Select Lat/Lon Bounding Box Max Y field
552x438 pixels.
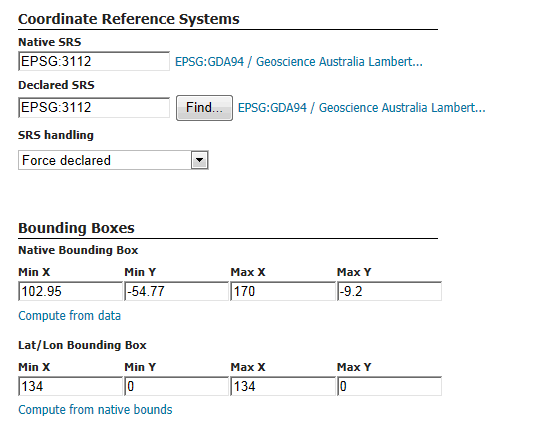(x=389, y=386)
